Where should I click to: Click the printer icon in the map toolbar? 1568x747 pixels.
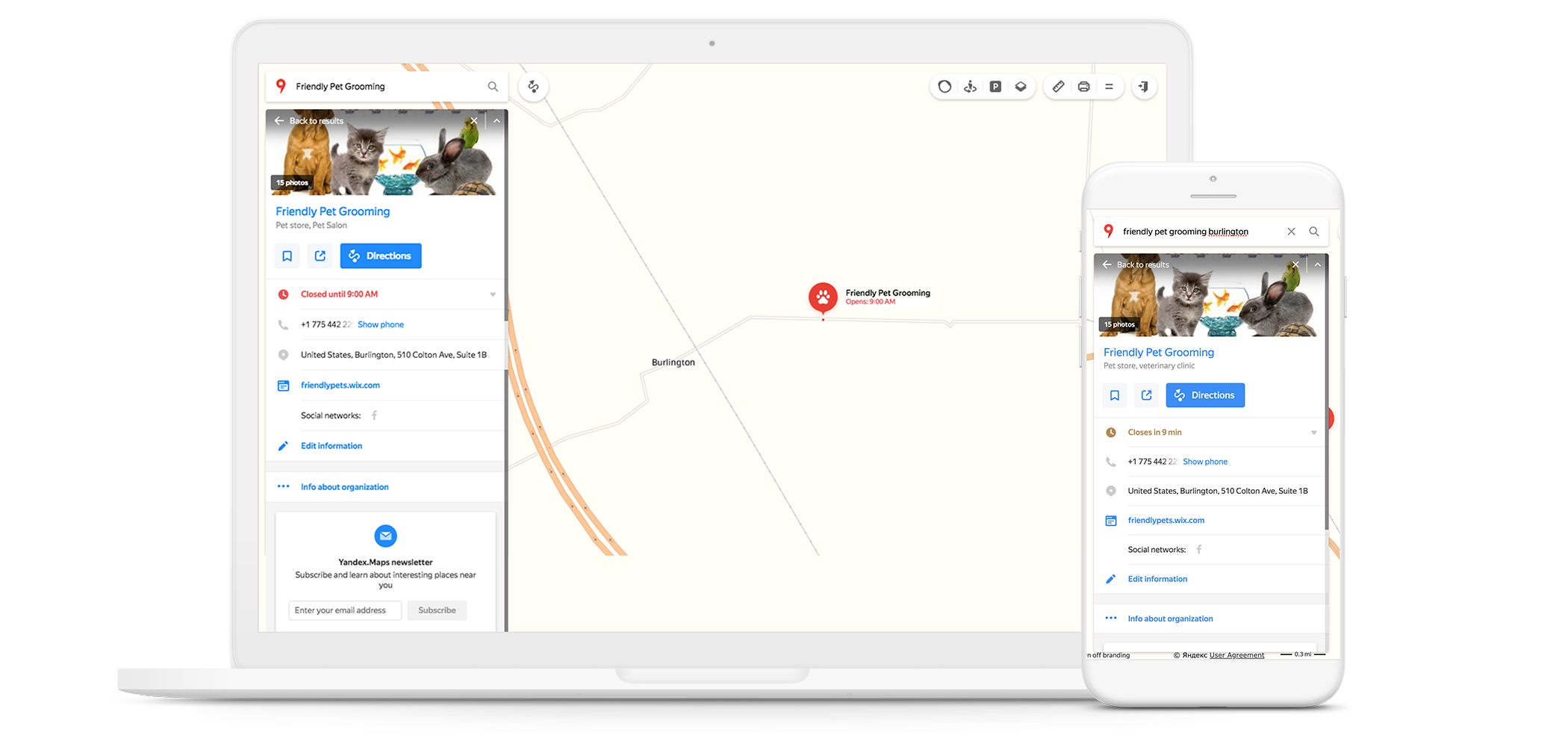point(1083,87)
